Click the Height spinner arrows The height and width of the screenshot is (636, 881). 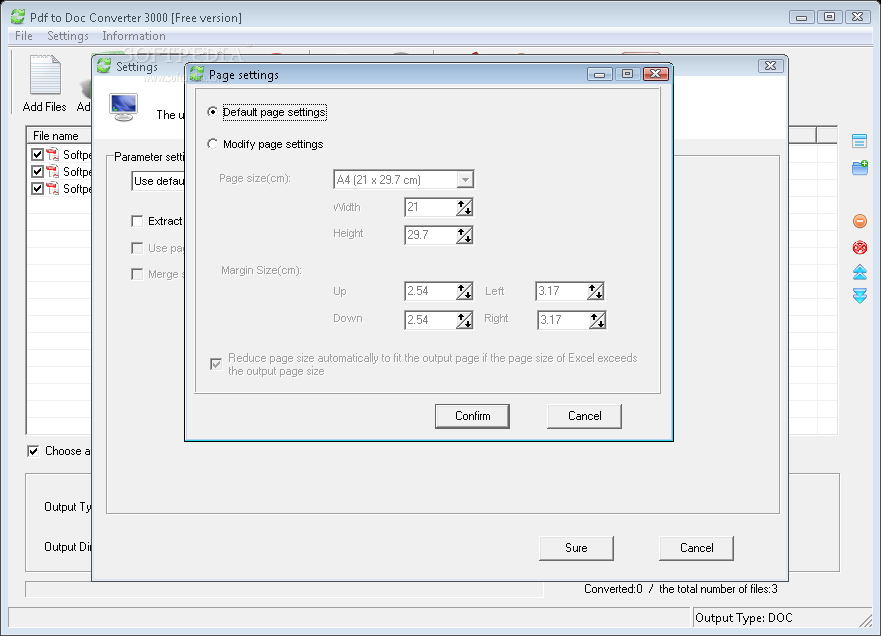[x=464, y=235]
